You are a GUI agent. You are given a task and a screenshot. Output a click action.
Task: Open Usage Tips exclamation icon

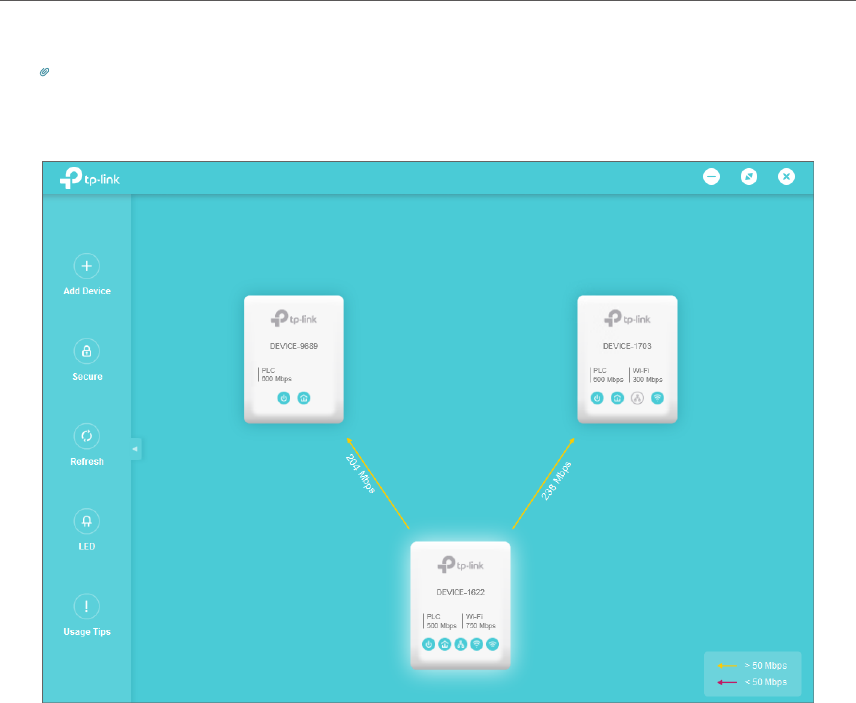tap(87, 606)
